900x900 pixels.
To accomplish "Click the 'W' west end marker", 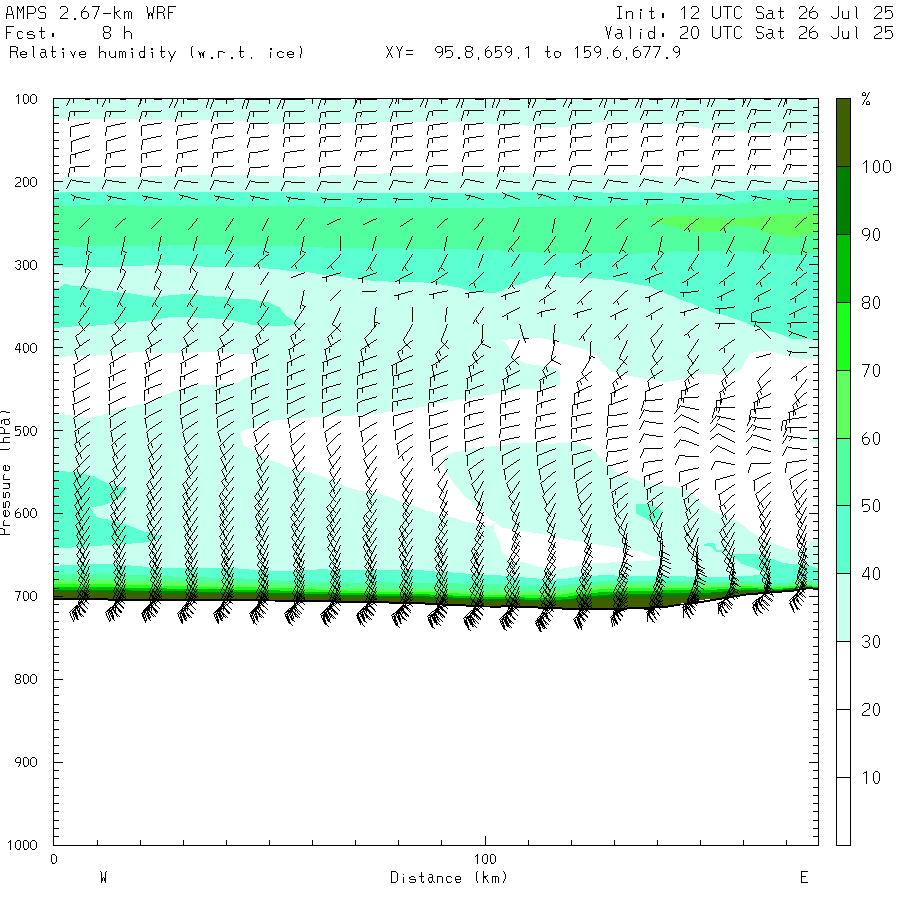I will (103, 878).
